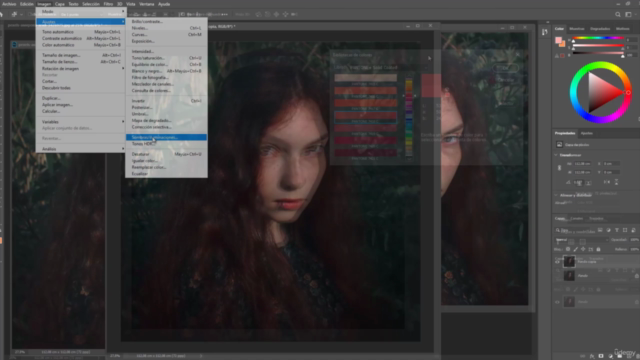
Task: Choose Invertir from Ajustes submenu
Action: pyautogui.click(x=167, y=101)
